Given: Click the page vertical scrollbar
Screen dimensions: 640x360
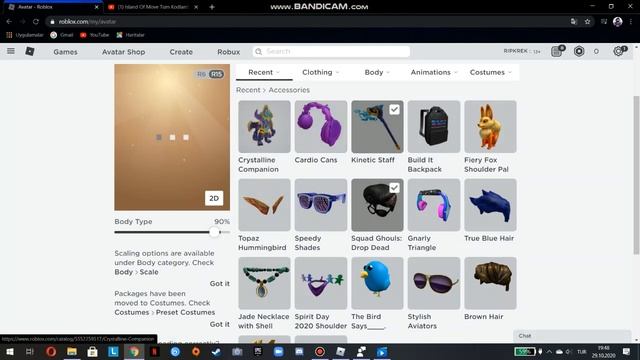Looking at the screenshot, I should coord(636,176).
